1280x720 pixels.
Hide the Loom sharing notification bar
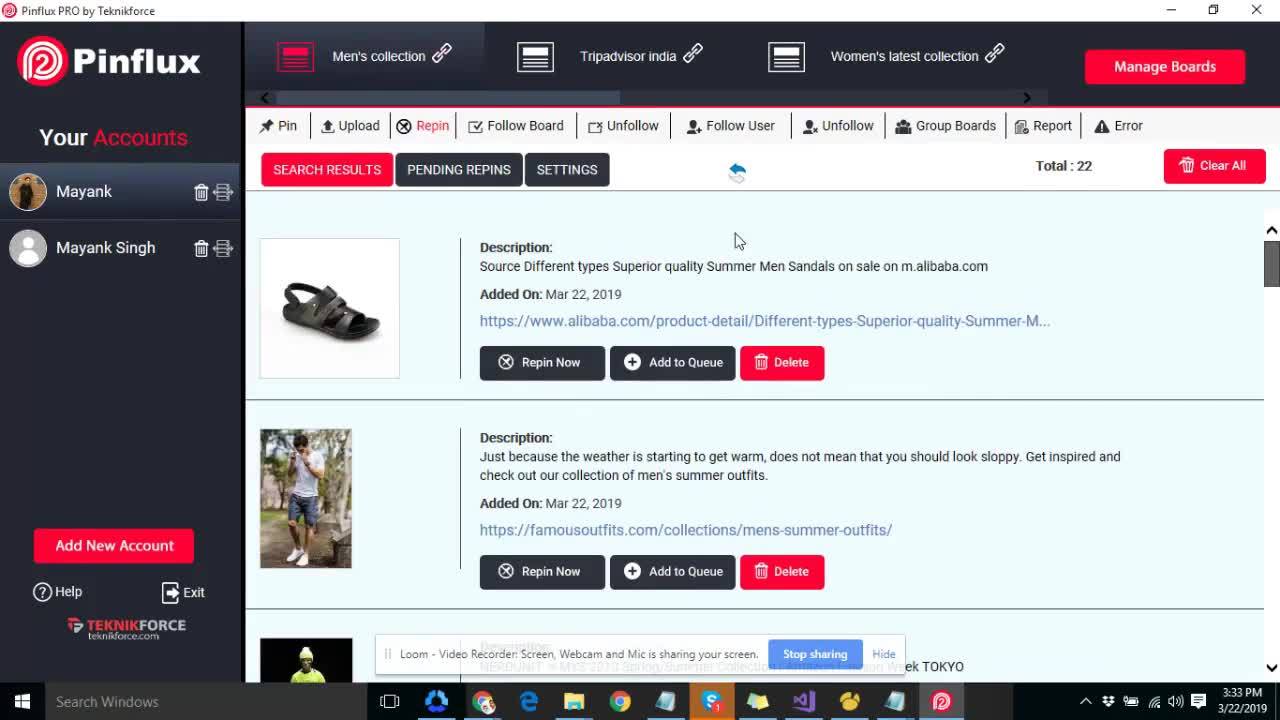click(884, 654)
